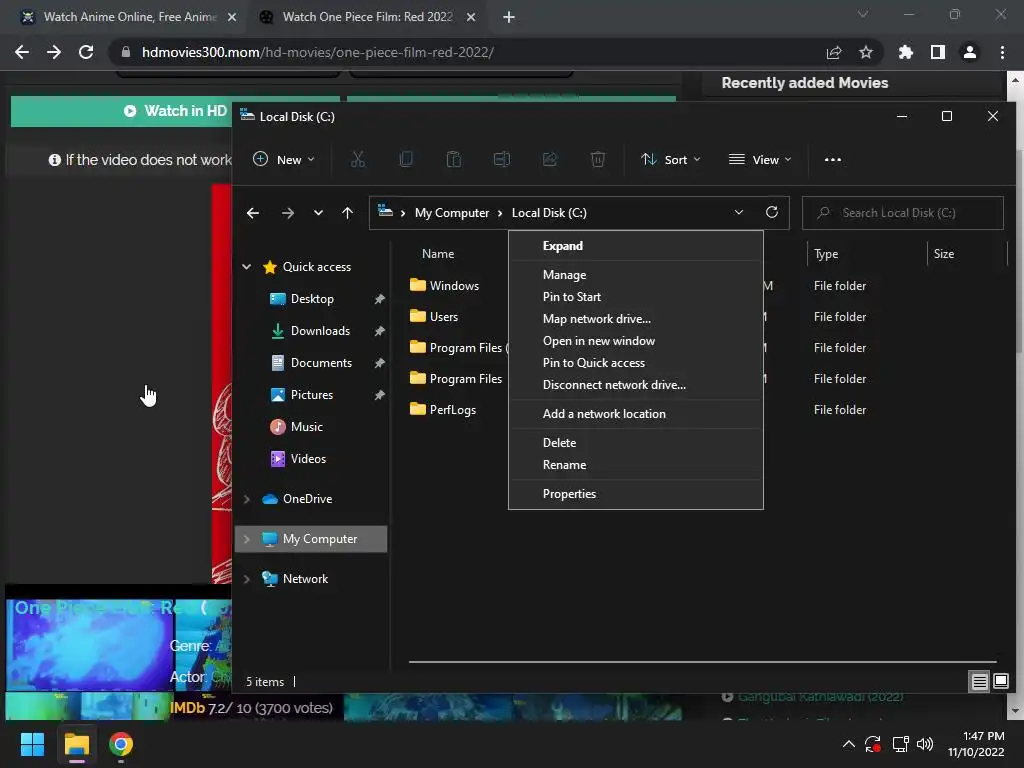Screen dimensions: 1024x768
Task: Select the Users folder
Action: [434, 317]
